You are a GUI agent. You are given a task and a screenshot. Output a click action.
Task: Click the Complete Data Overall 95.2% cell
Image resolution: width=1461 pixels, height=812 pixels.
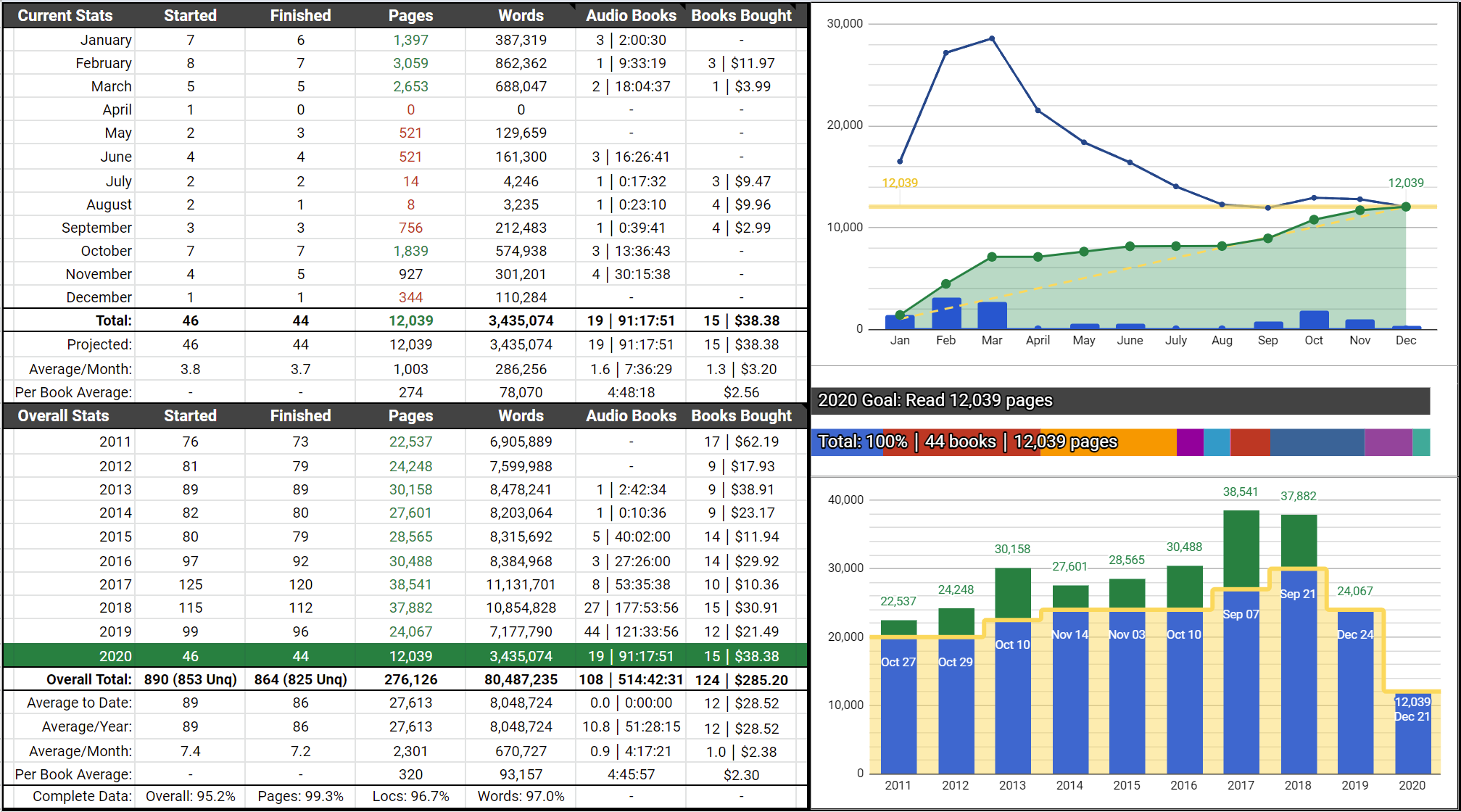point(190,796)
